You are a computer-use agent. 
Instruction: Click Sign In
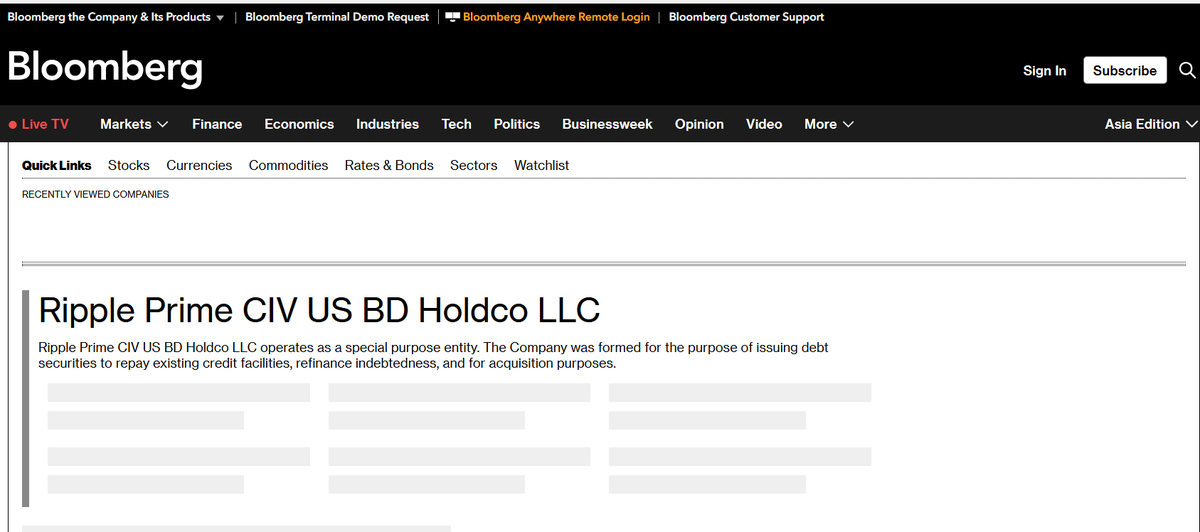click(x=1044, y=70)
